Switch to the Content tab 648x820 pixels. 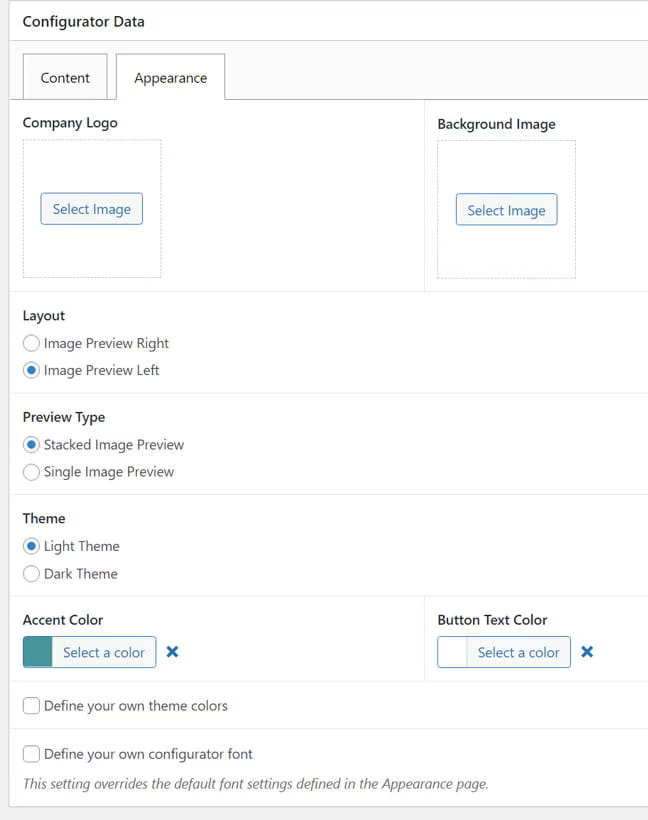pos(65,78)
